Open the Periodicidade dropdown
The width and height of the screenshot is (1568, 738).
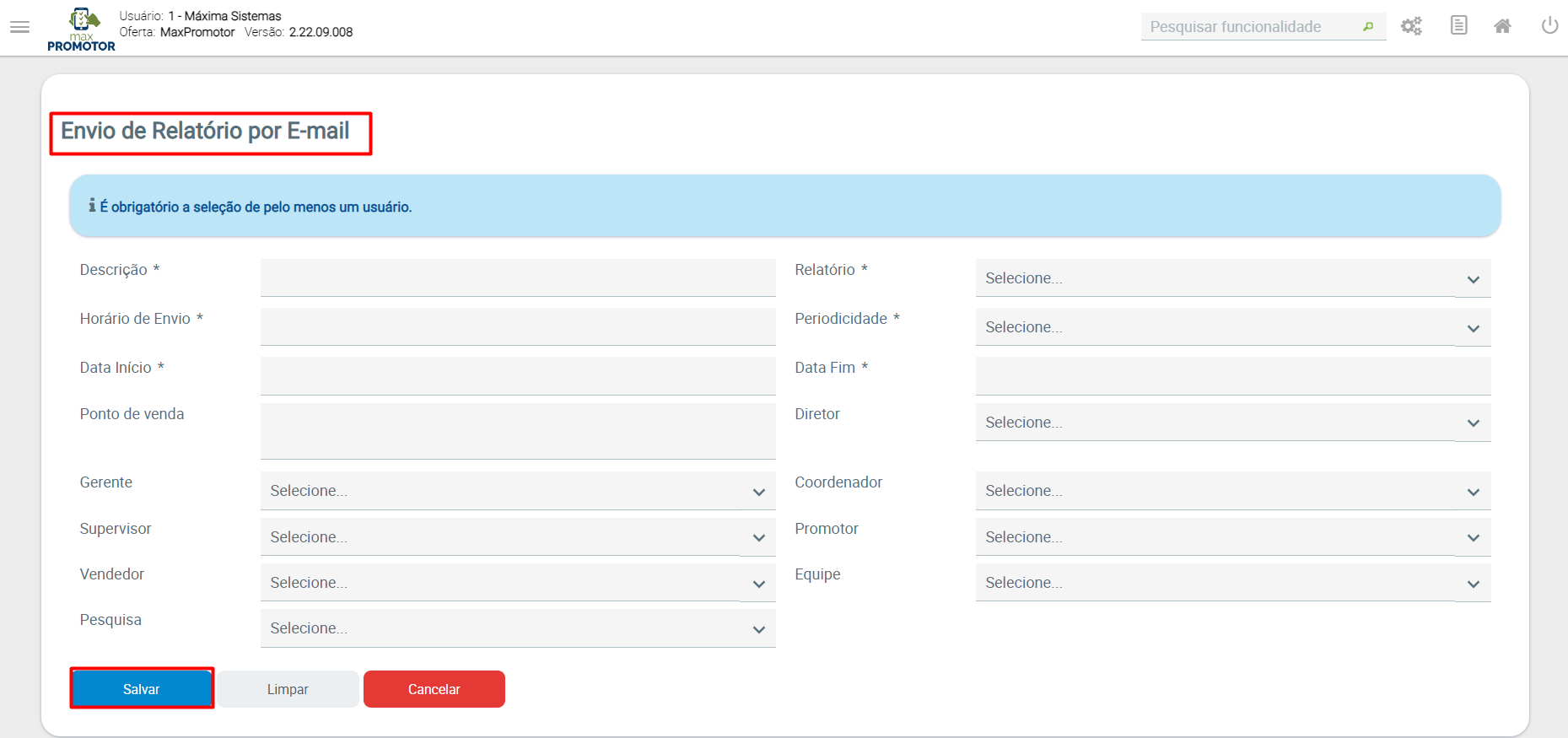(x=1233, y=327)
